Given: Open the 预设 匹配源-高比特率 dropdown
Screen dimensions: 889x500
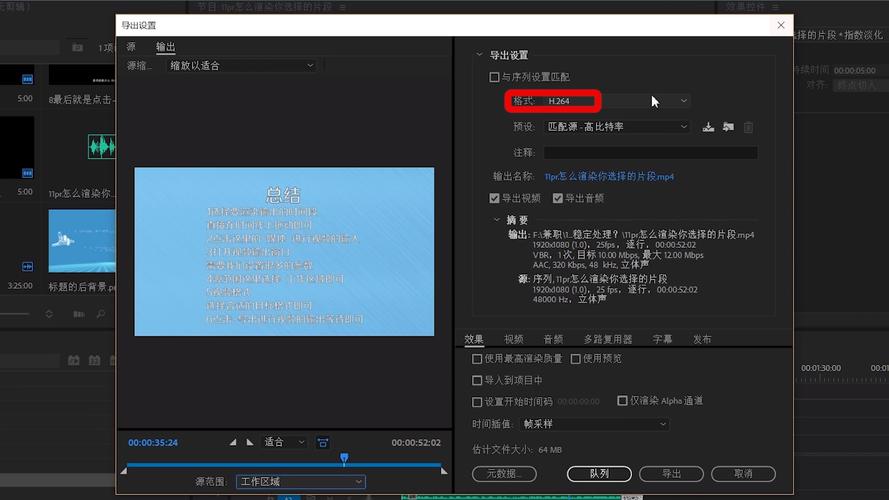Looking at the screenshot, I should tap(617, 127).
